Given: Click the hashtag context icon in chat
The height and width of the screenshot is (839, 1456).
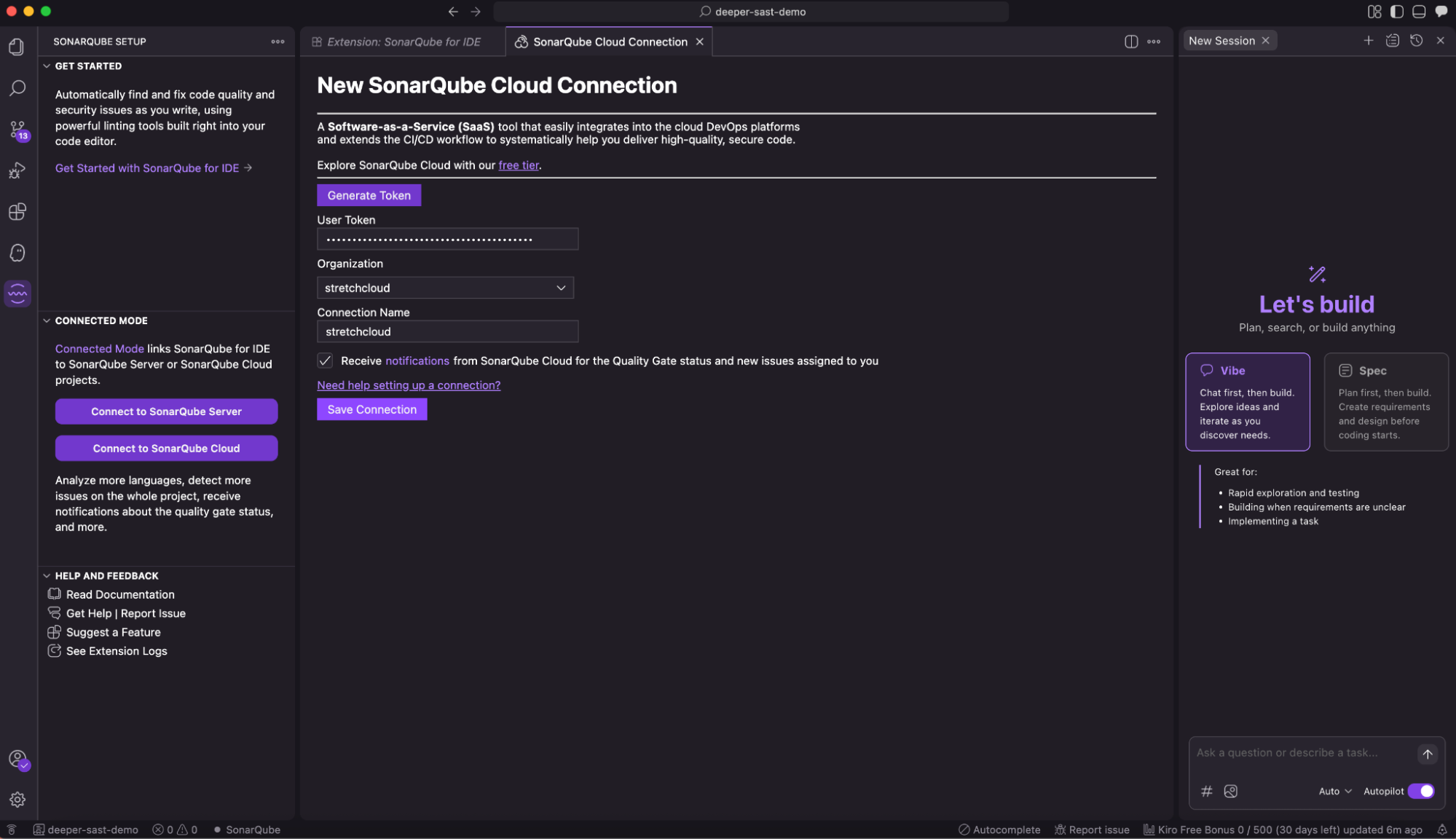Looking at the screenshot, I should [1206, 791].
